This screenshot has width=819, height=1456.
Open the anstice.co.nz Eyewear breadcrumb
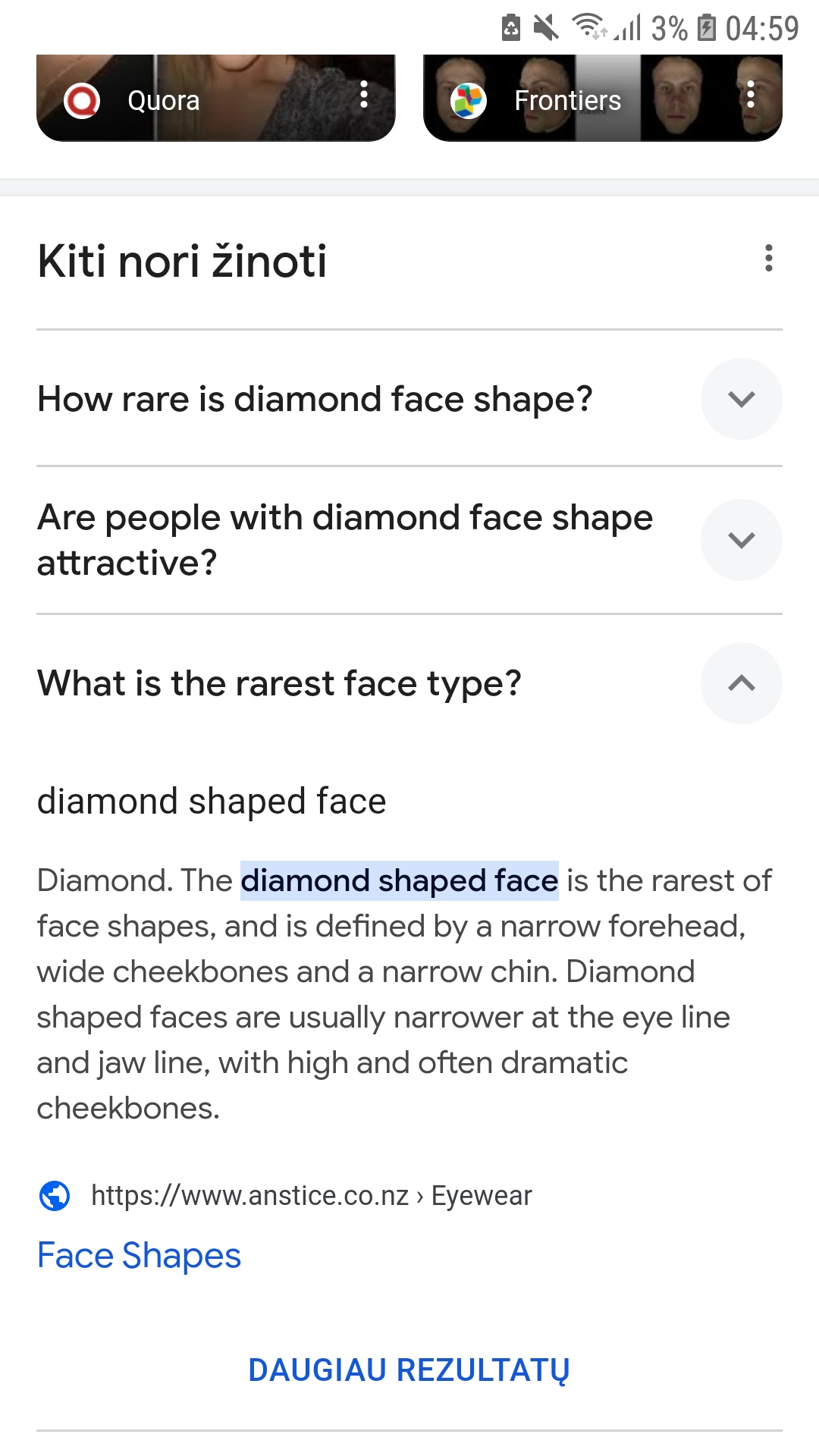311,1194
